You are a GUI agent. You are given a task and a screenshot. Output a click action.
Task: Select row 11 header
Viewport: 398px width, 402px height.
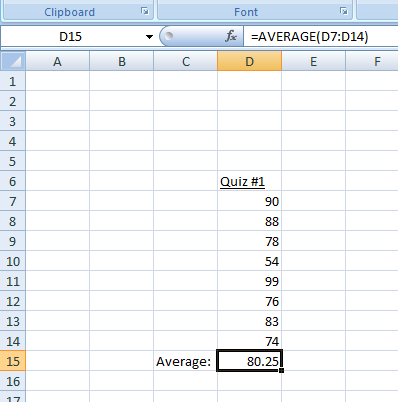pos(13,281)
